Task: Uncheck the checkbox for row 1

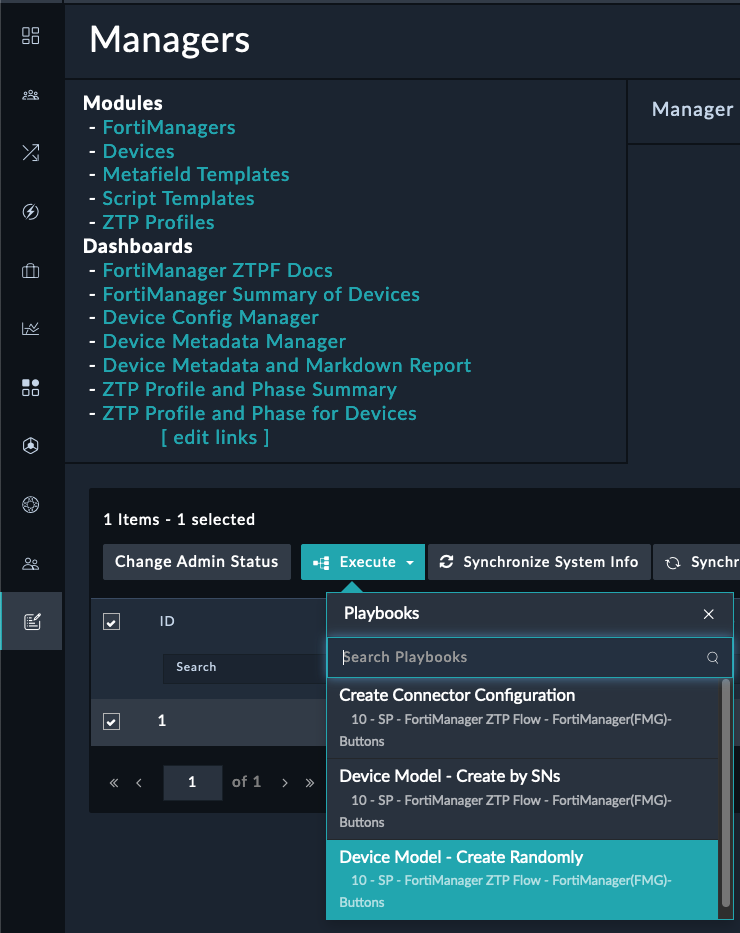Action: [x=111, y=722]
